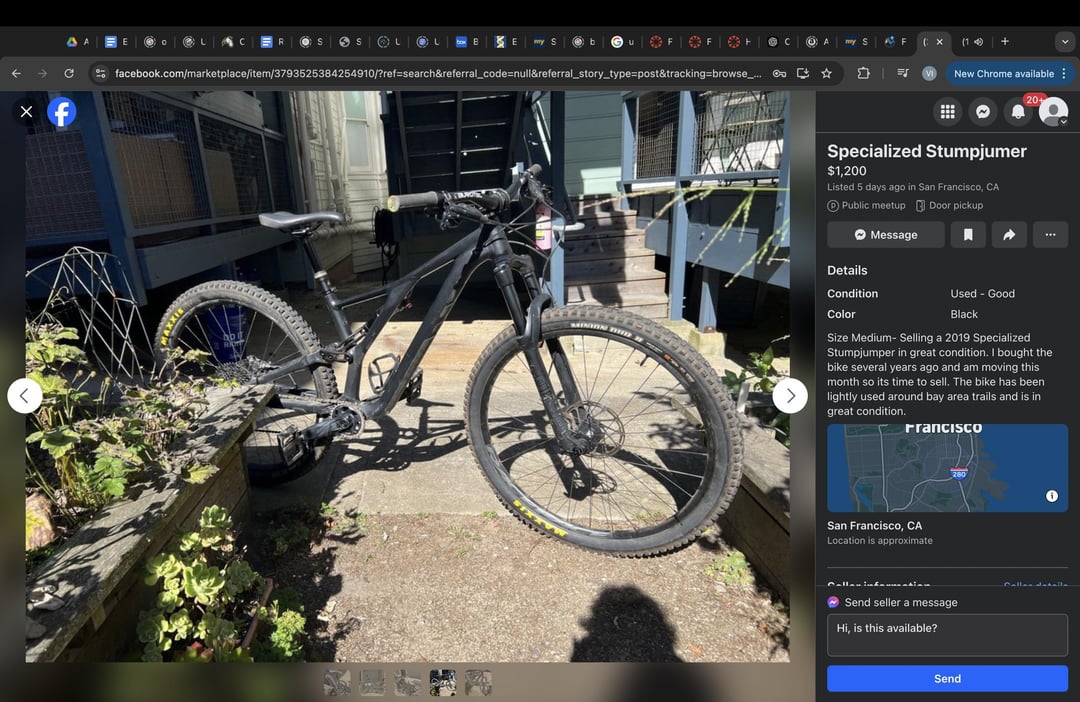
Task: Close the current Facebook tab
Action: coord(939,42)
